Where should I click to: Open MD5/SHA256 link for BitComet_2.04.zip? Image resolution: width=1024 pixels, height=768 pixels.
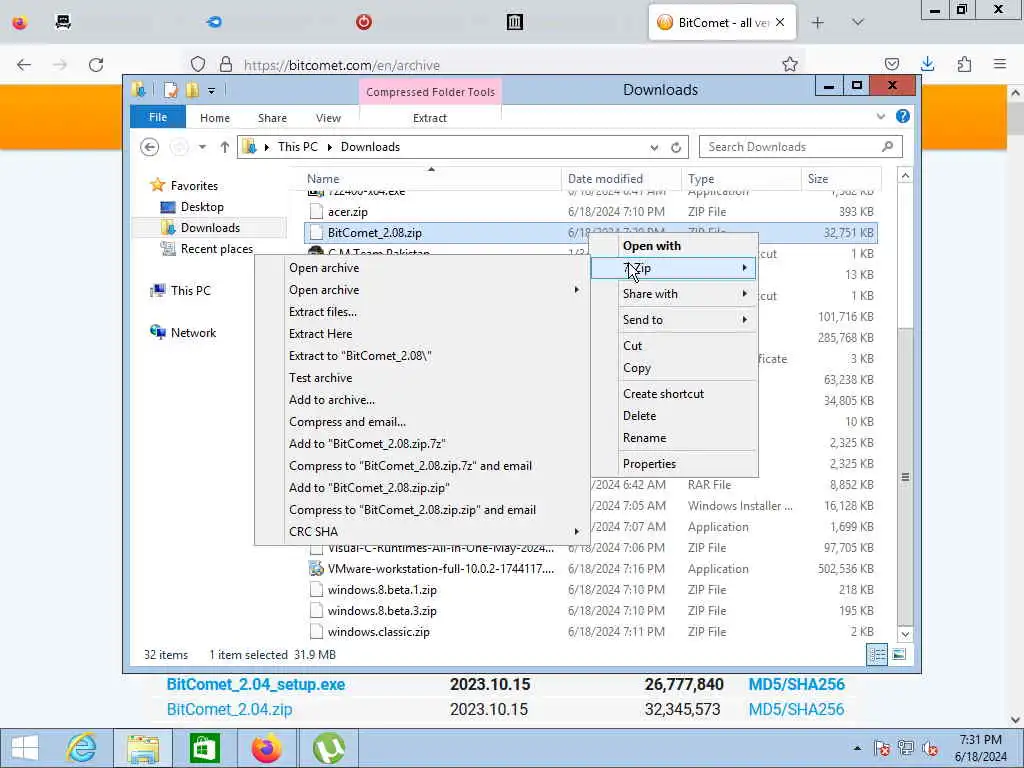[x=796, y=709]
